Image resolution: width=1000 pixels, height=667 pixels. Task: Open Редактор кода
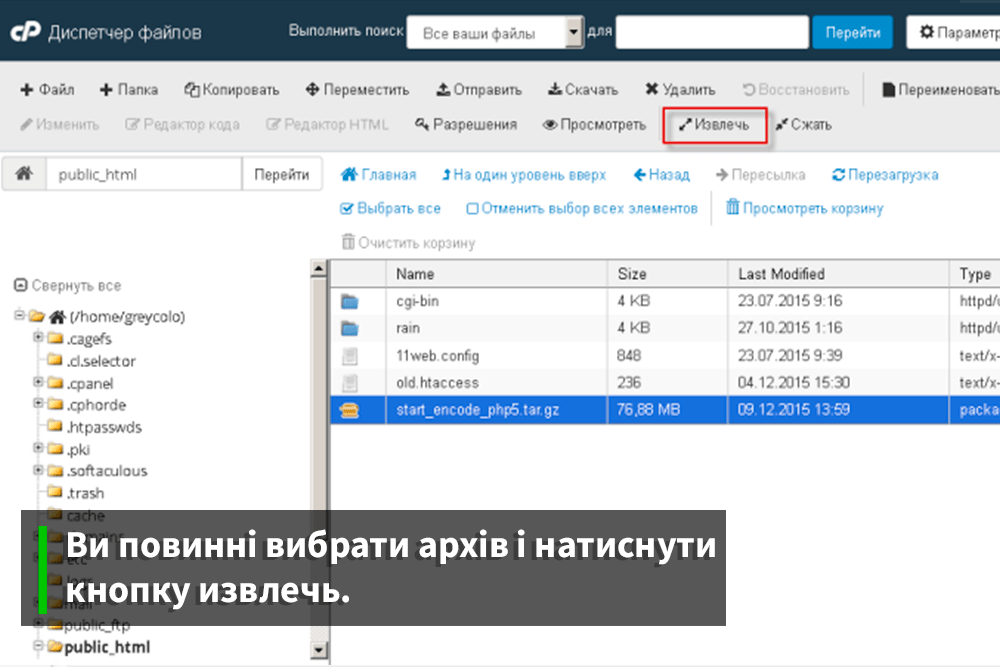182,124
